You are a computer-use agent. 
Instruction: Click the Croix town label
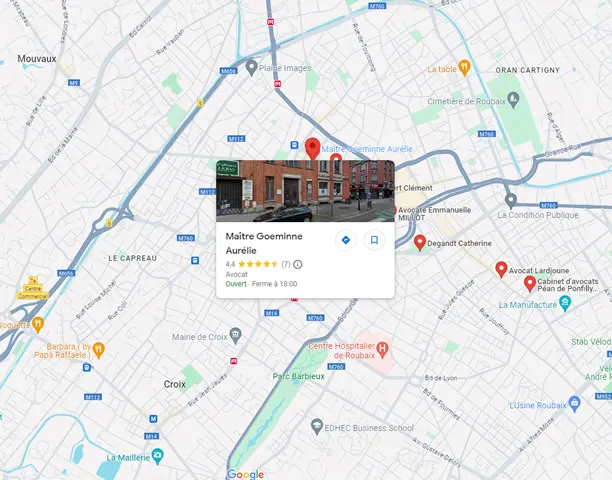click(x=174, y=384)
